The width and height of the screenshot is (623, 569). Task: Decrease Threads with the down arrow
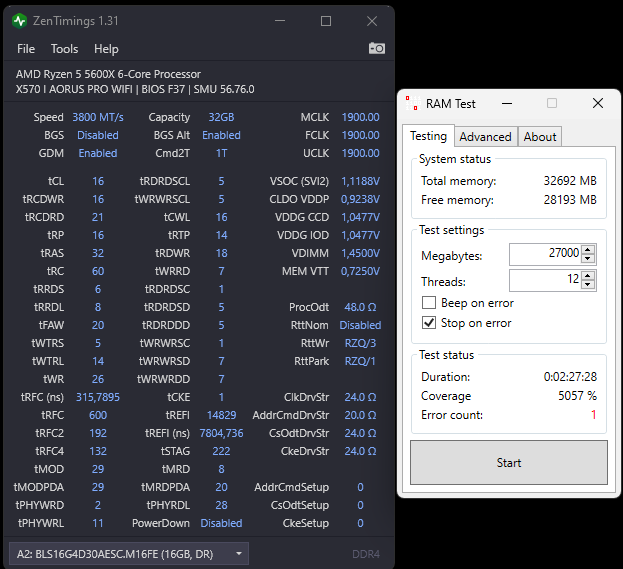[x=588, y=284]
